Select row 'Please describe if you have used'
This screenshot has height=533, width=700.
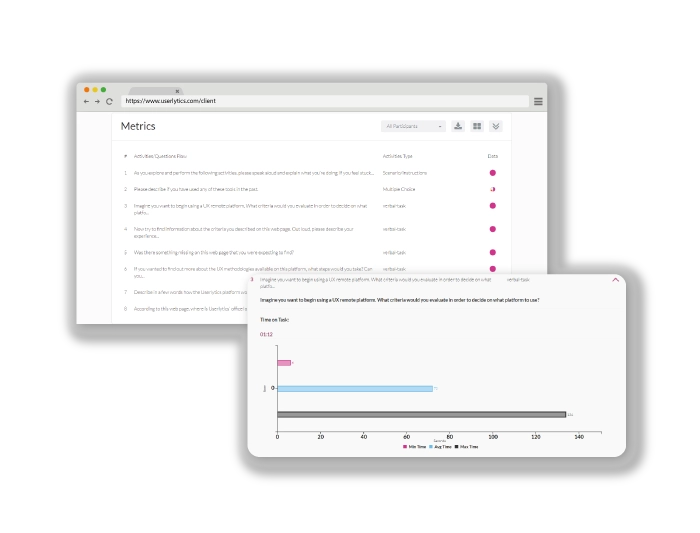click(310, 189)
